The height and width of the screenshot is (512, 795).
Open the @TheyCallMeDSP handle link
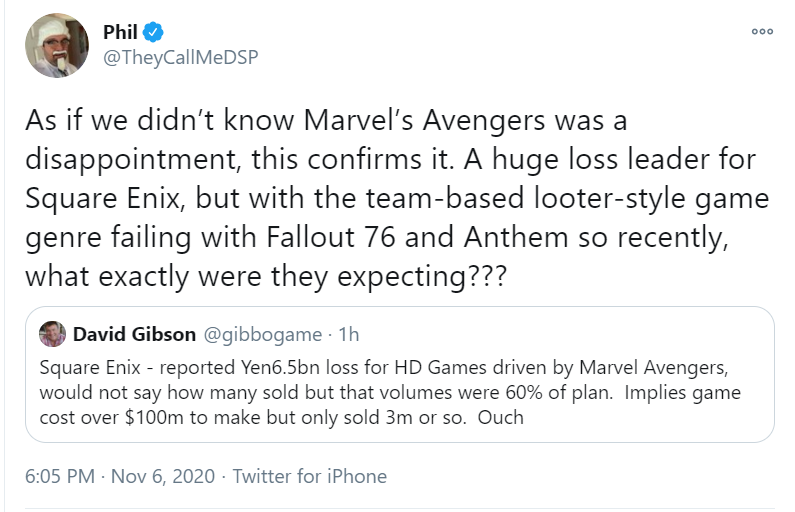180,57
